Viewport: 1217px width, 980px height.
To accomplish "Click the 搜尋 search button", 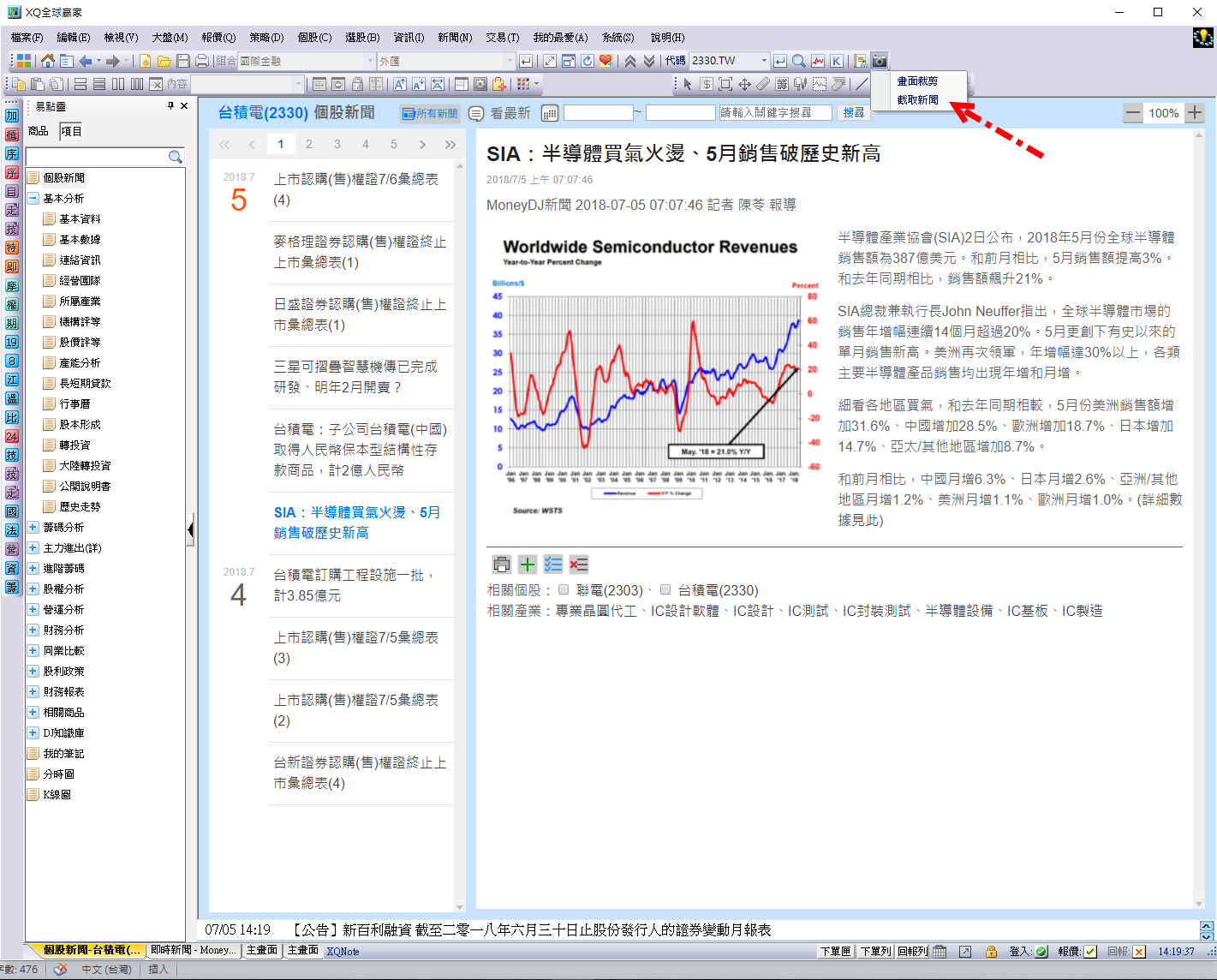I will pyautogui.click(x=853, y=113).
